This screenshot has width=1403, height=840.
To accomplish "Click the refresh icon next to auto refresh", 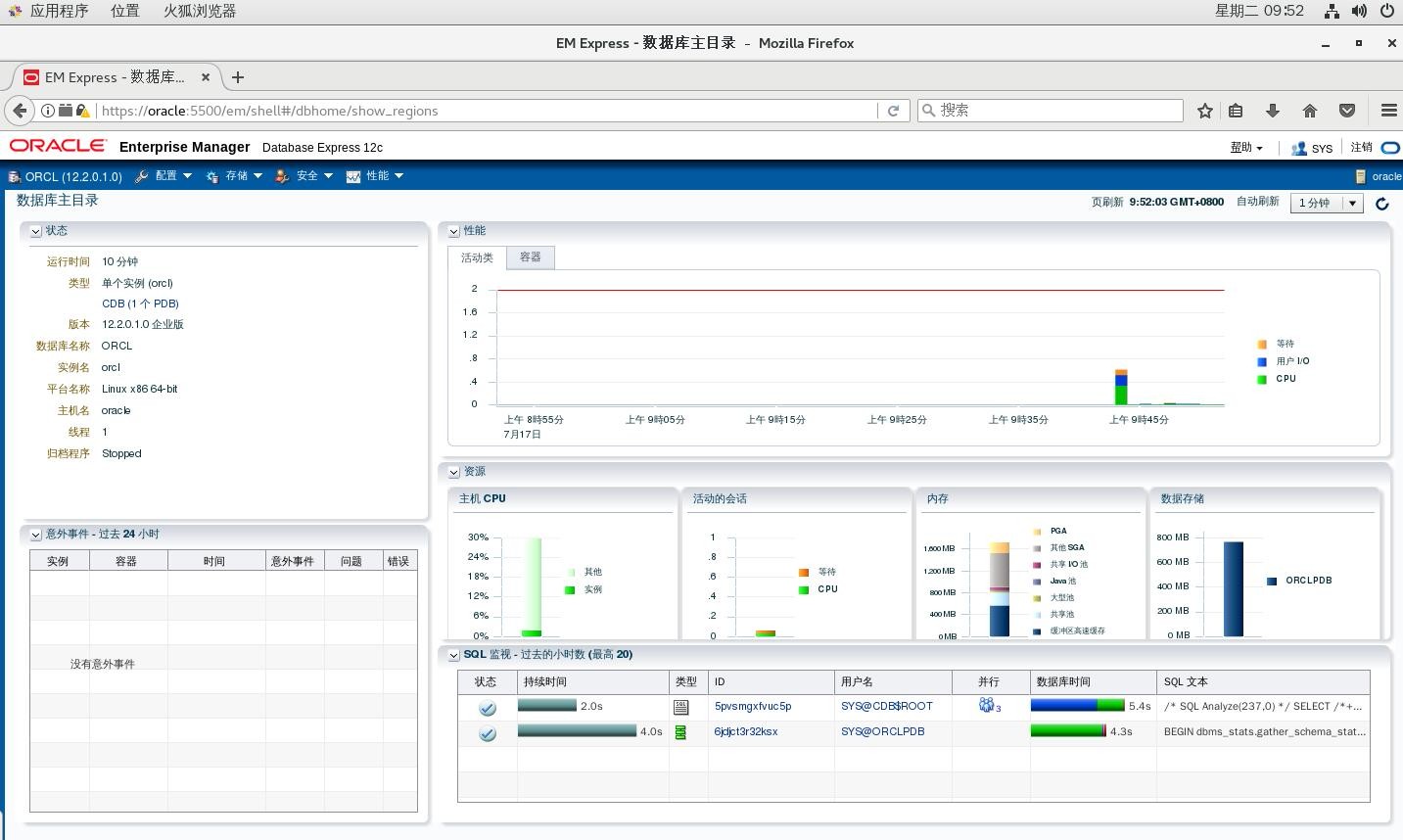I will 1382,204.
